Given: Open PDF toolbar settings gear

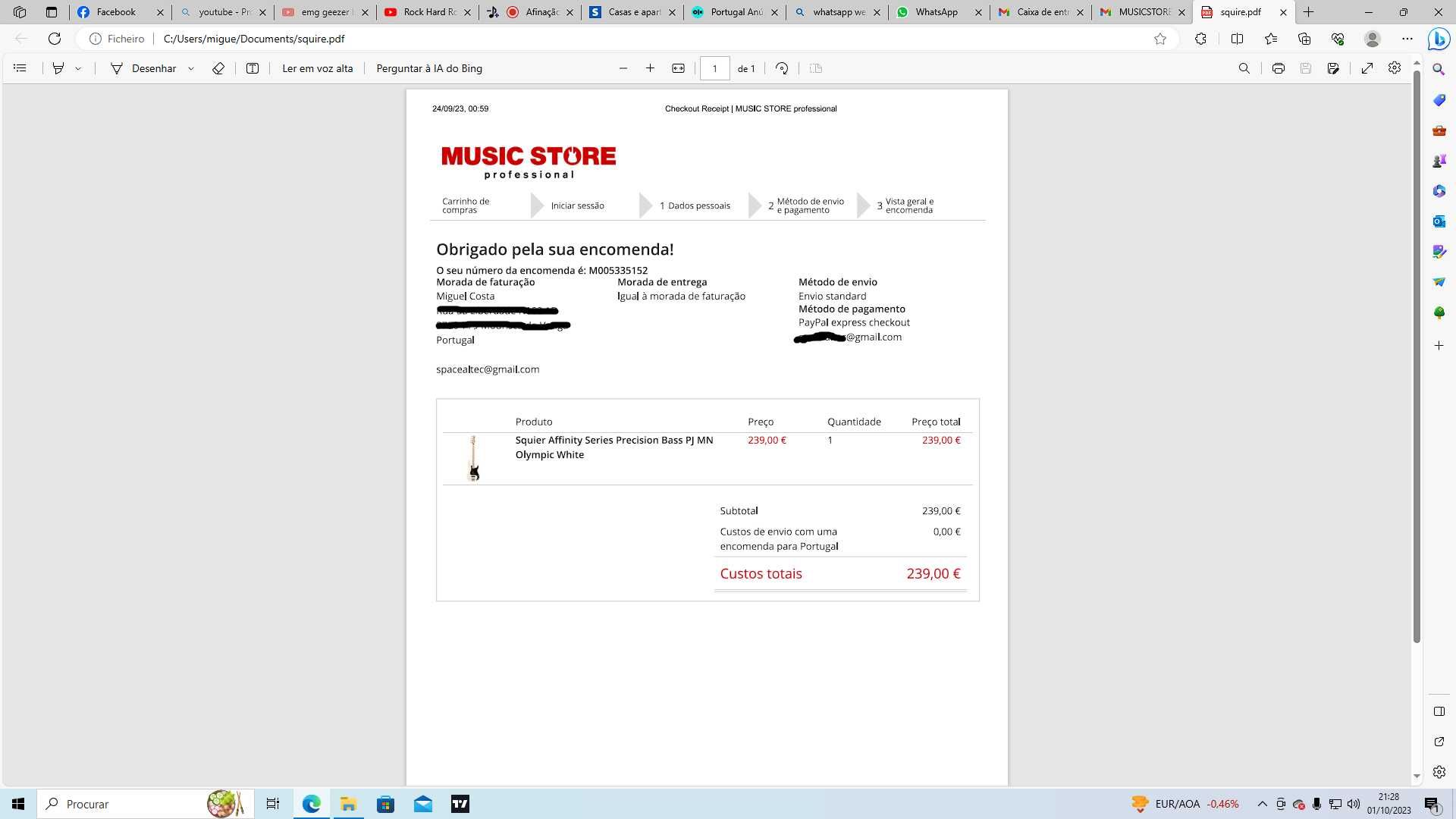Looking at the screenshot, I should pyautogui.click(x=1395, y=68).
